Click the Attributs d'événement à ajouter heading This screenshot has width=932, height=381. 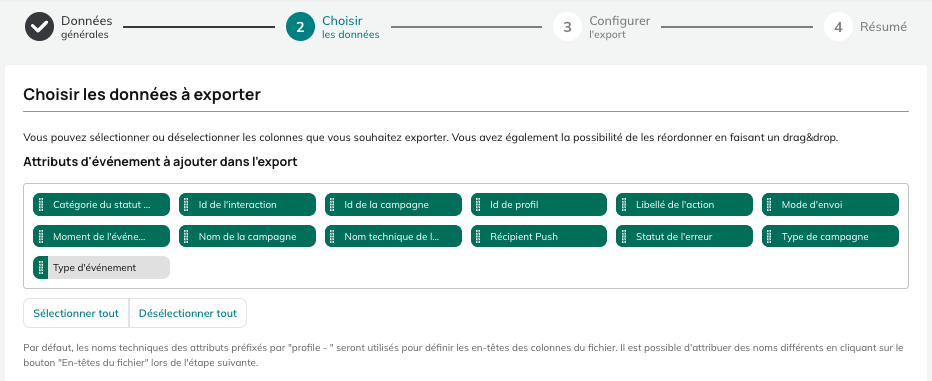pyautogui.click(x=160, y=162)
